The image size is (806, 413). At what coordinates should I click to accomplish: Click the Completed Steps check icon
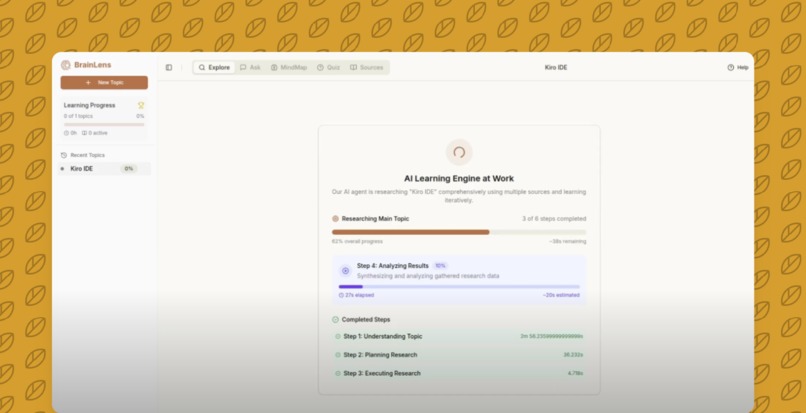point(336,319)
